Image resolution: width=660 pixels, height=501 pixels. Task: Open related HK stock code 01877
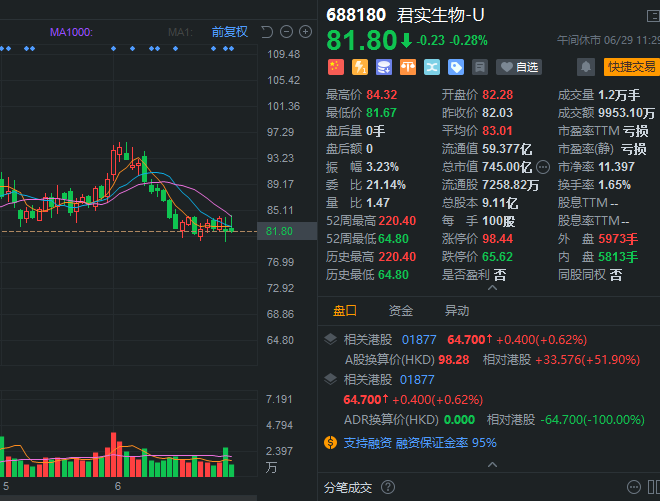pyautogui.click(x=417, y=339)
